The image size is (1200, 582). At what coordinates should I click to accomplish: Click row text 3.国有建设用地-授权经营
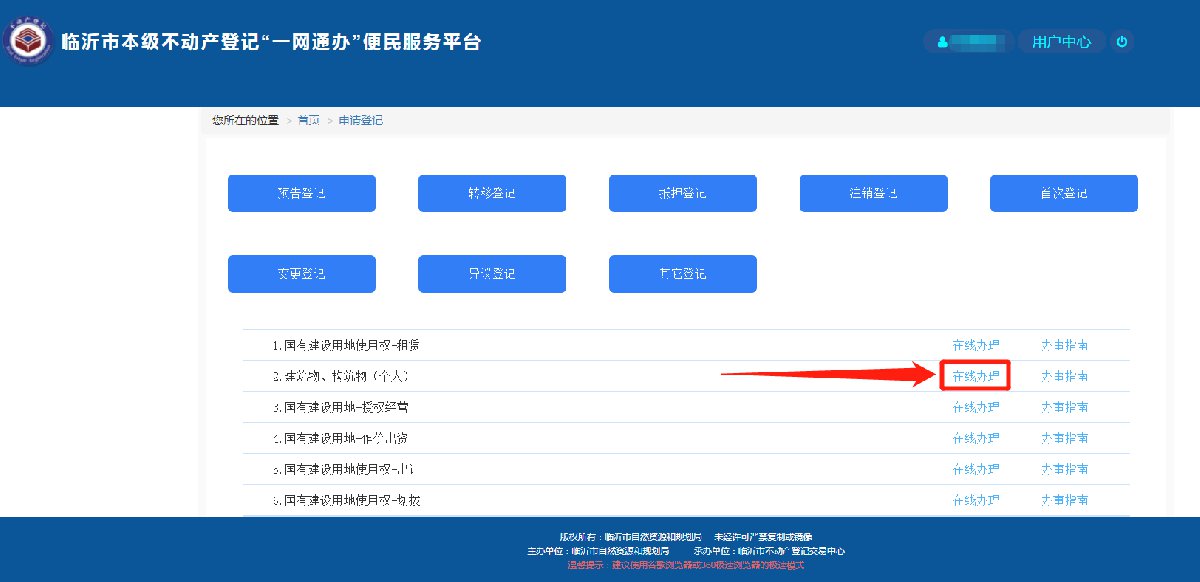340,407
